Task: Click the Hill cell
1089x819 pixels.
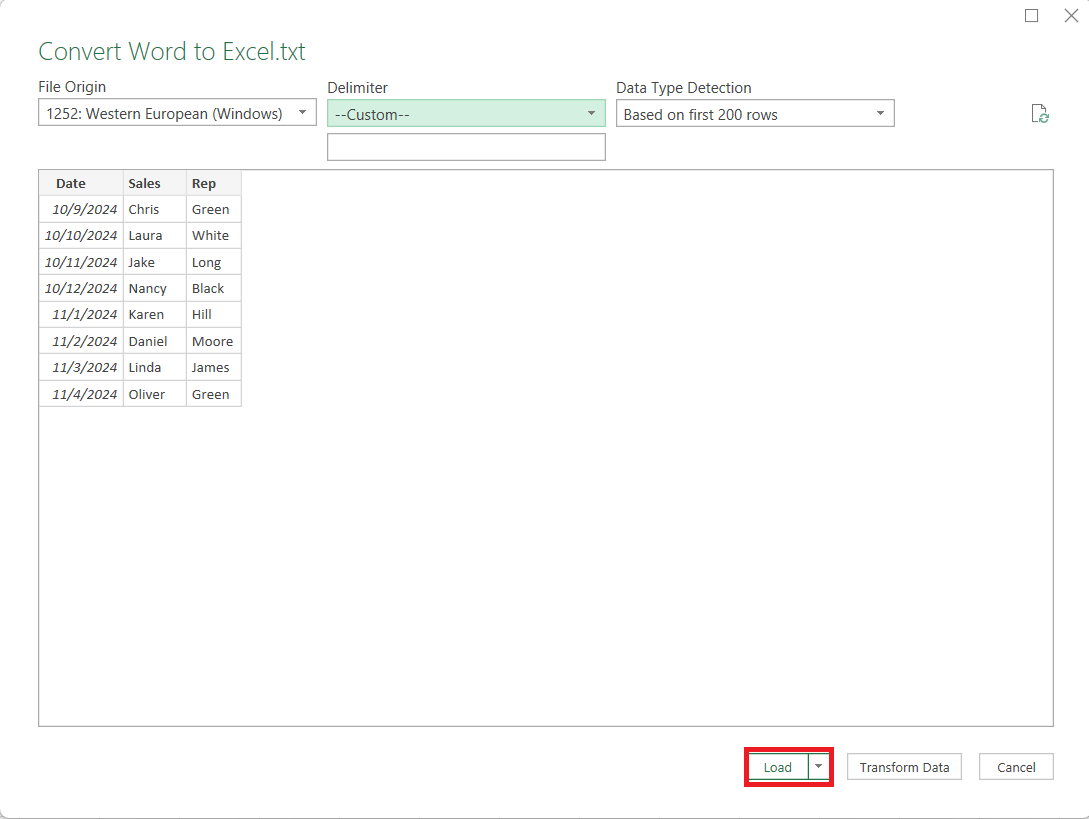Action: [214, 315]
